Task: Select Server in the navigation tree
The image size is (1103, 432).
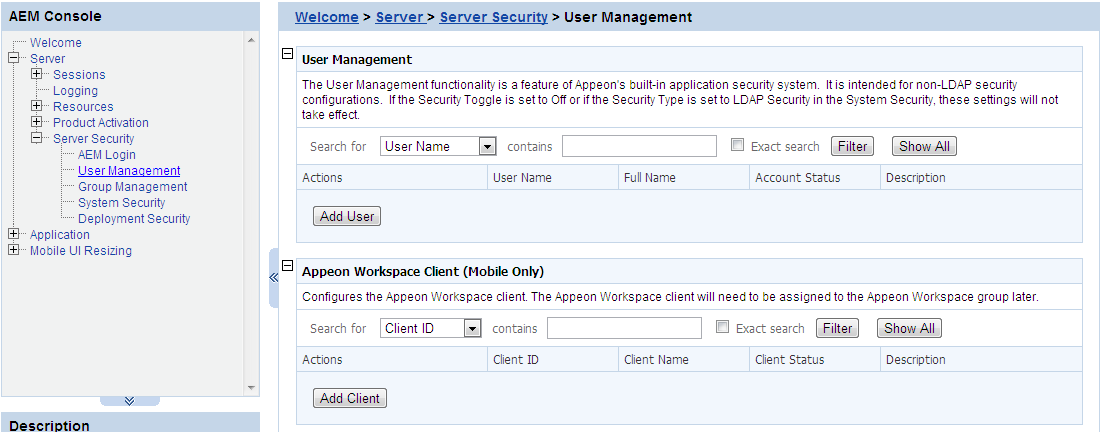Action: point(47,59)
